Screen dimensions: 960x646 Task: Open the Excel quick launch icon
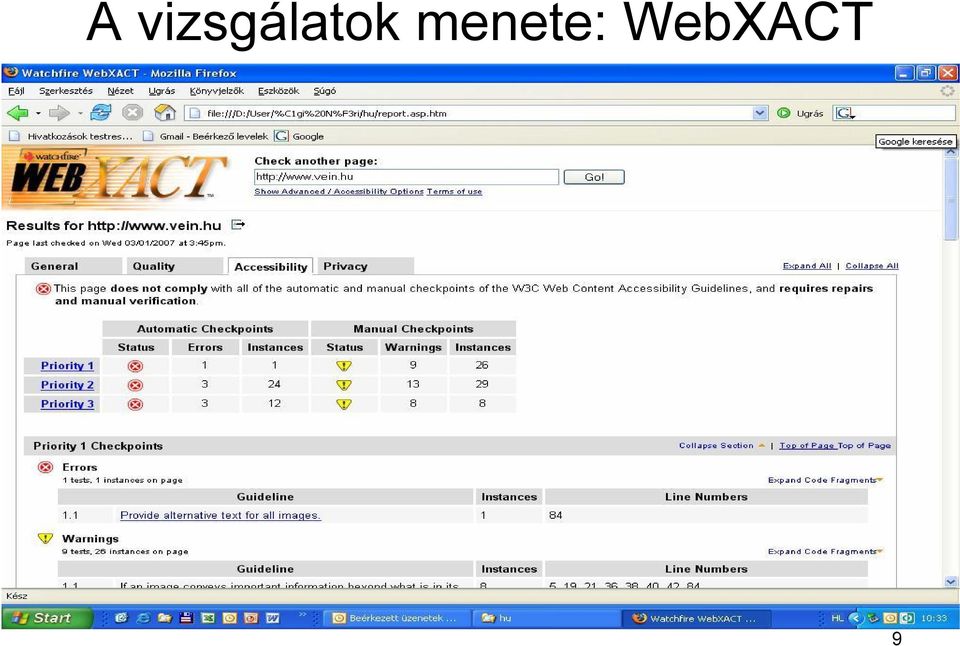click(208, 618)
